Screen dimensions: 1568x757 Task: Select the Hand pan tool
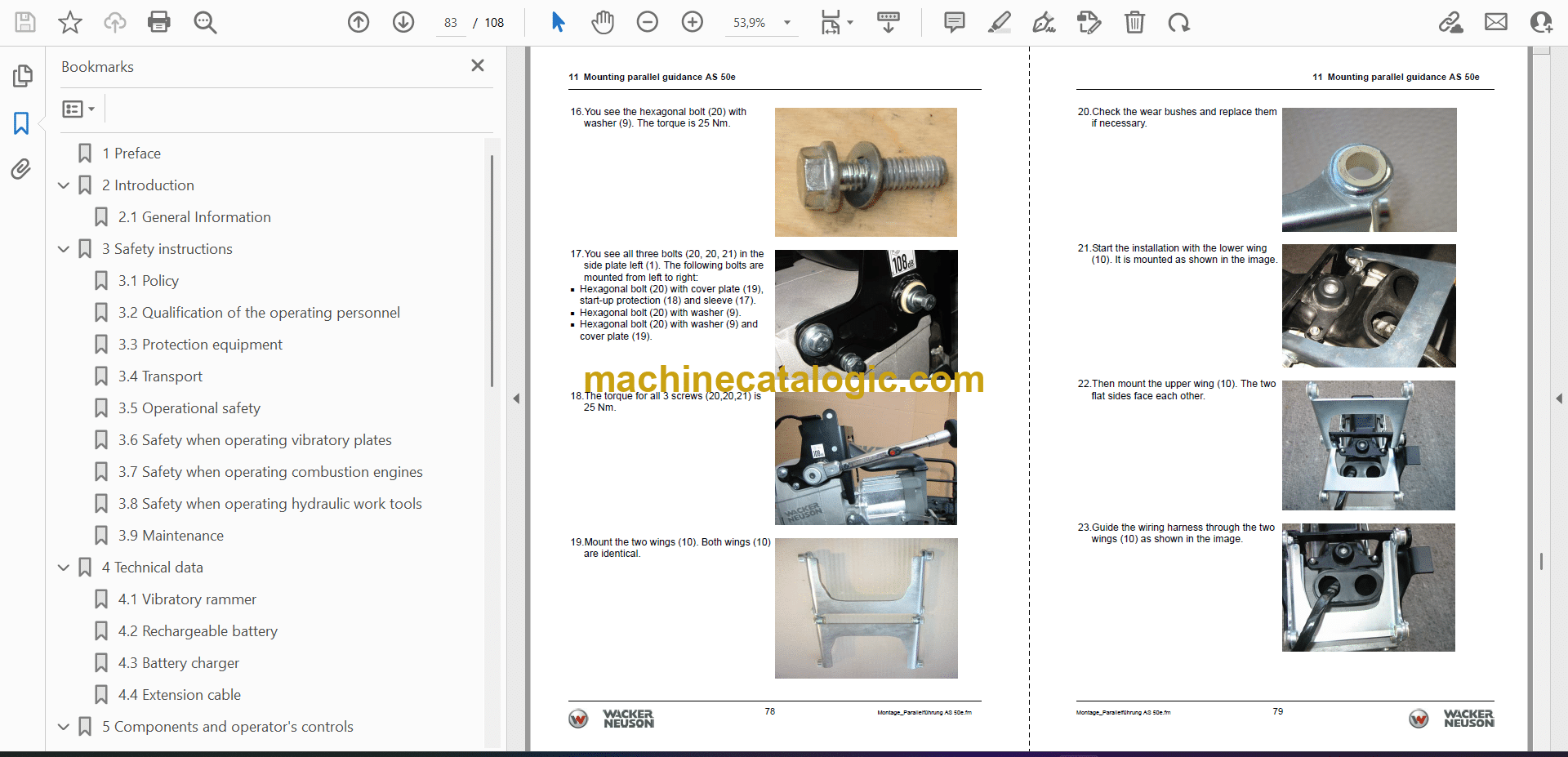[603, 22]
